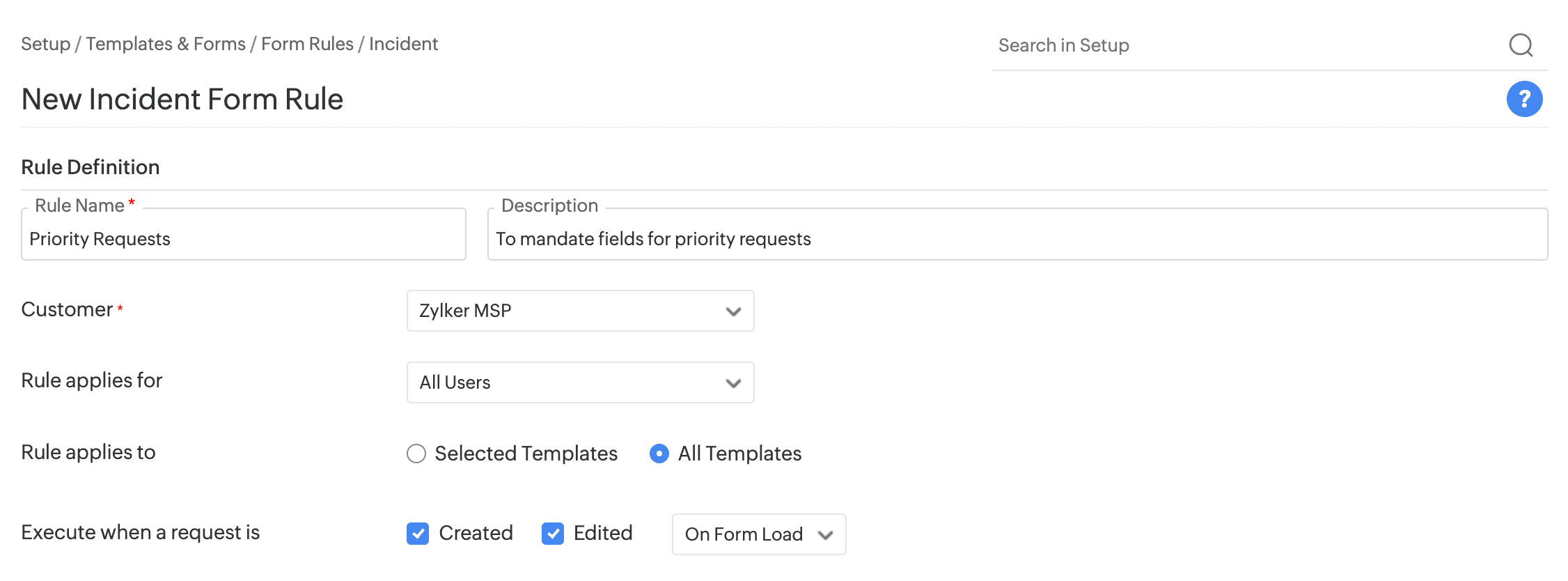
Task: Click the search magnifier icon
Action: click(1521, 45)
